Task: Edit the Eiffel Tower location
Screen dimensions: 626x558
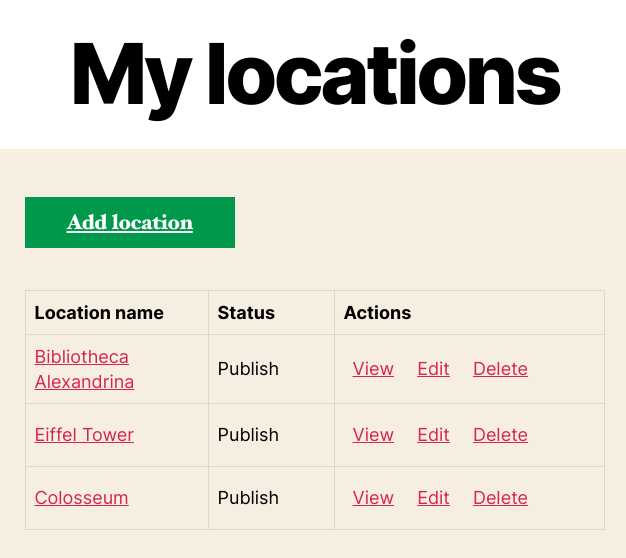Action: (x=433, y=435)
